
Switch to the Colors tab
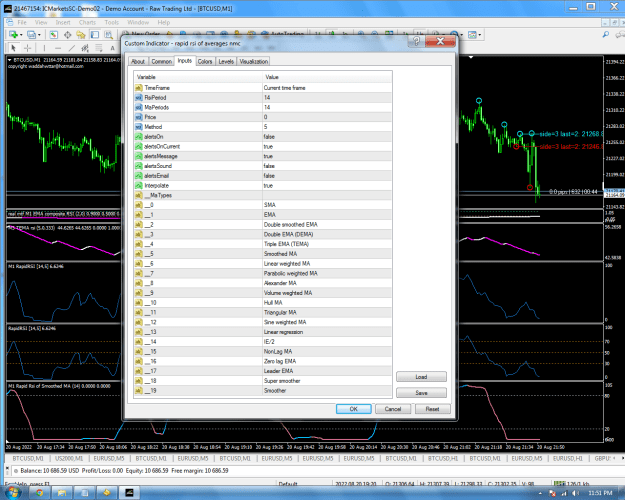pos(205,61)
